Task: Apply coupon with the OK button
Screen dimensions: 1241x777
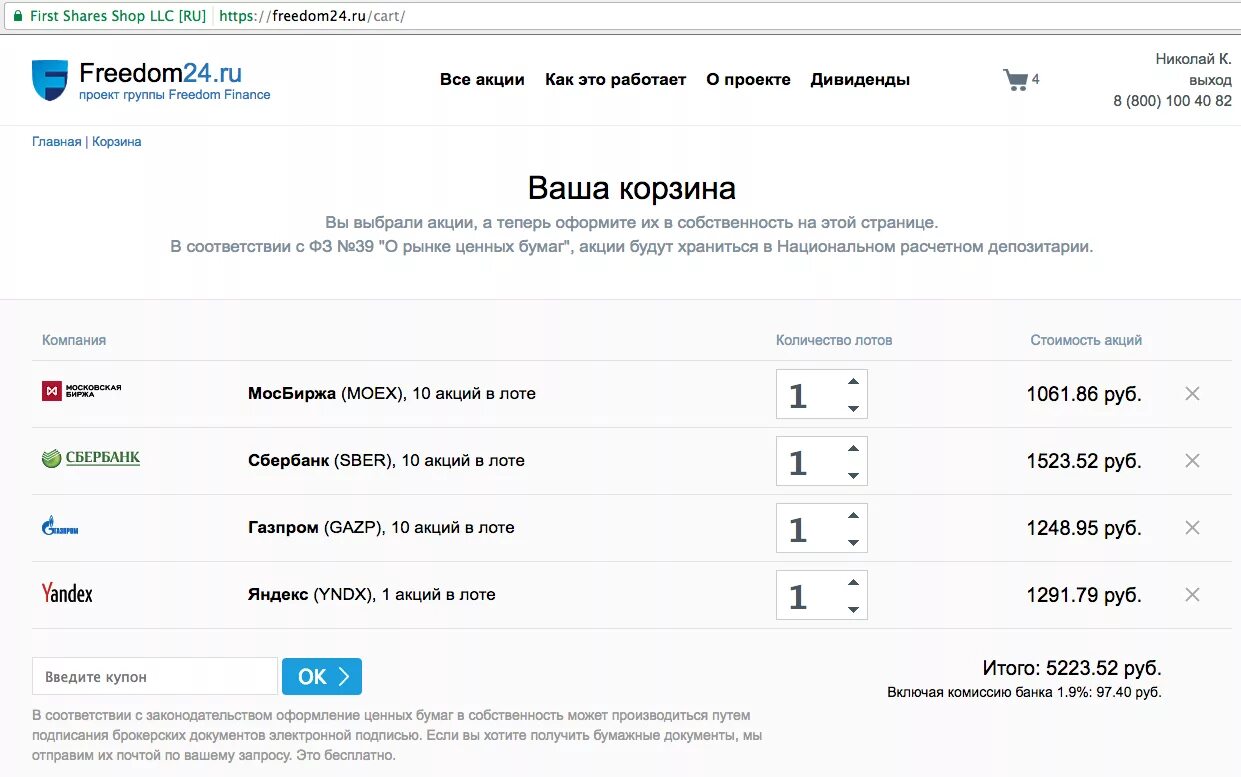Action: (322, 676)
